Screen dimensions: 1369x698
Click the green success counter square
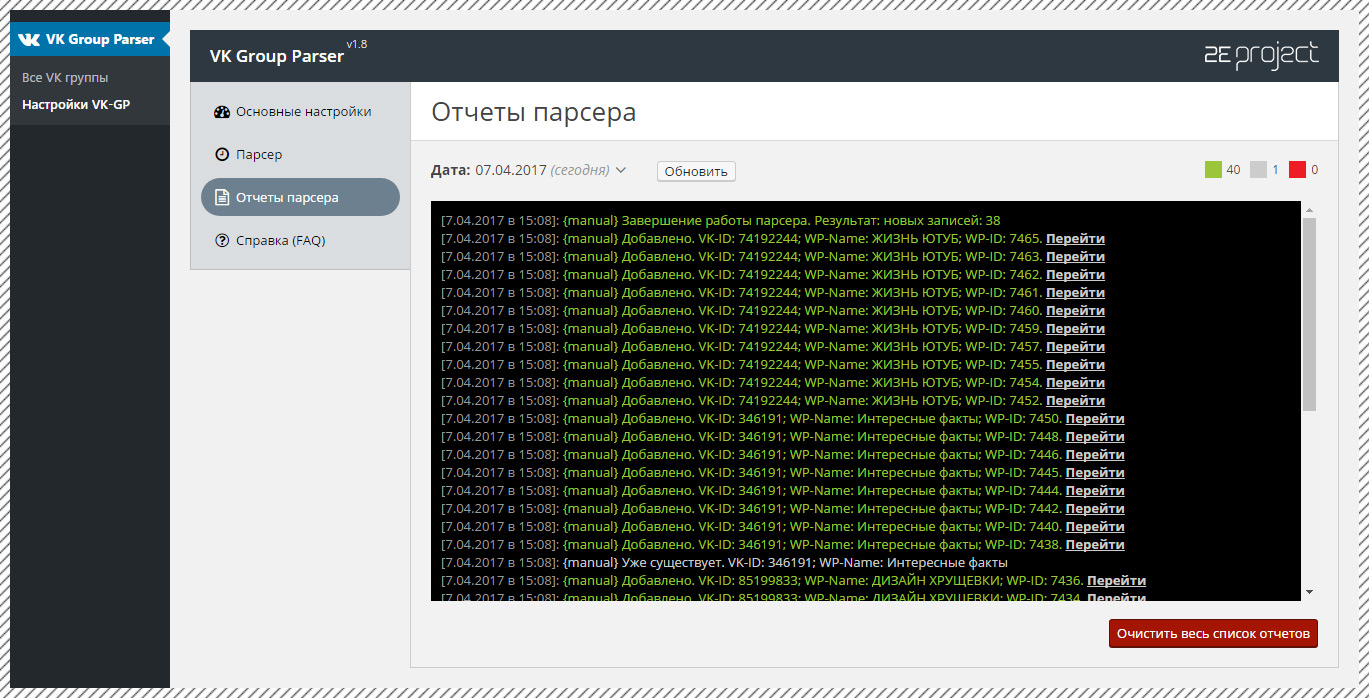pyautogui.click(x=1213, y=170)
